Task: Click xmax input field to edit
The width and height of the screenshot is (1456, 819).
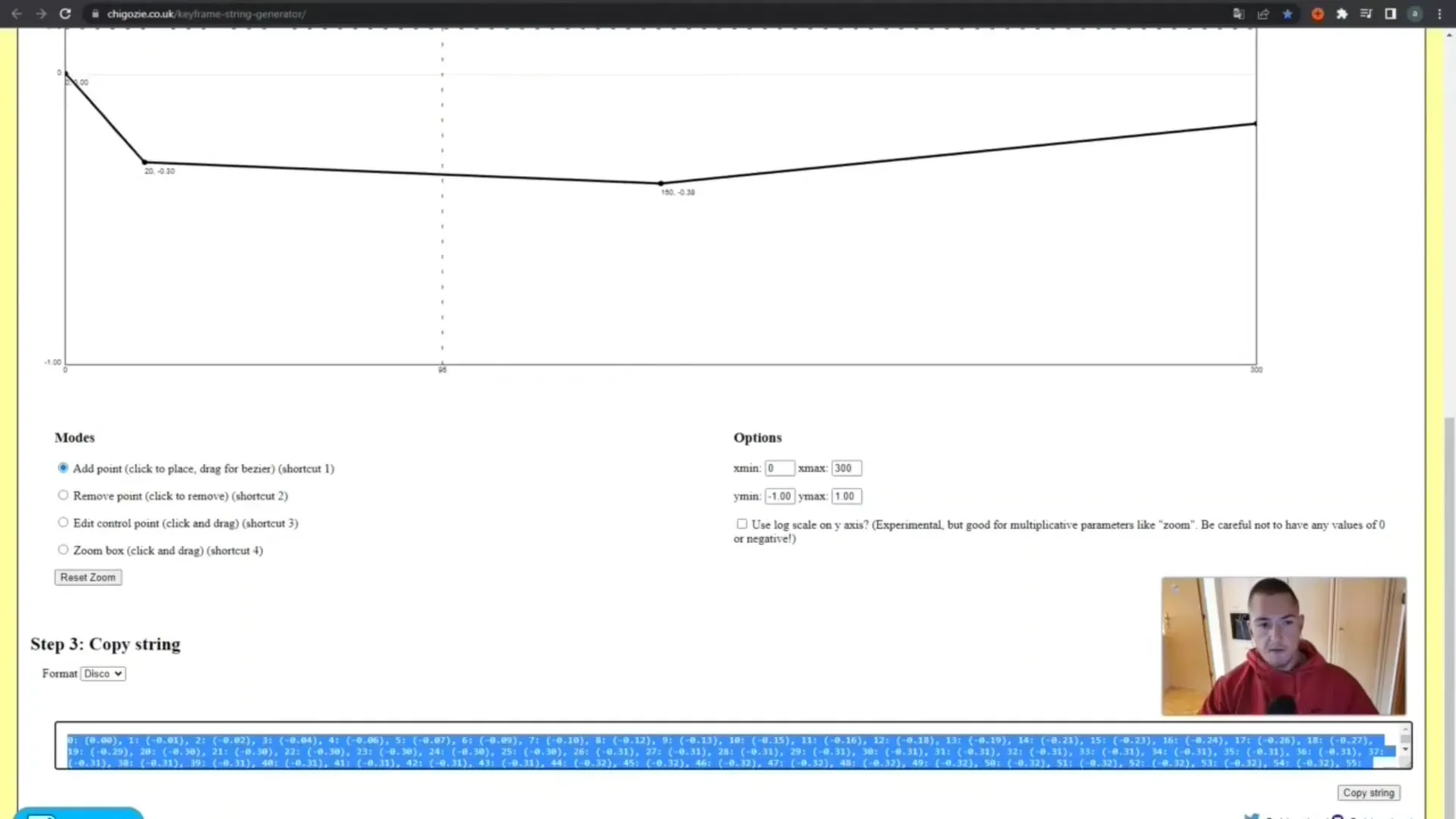Action: [x=845, y=468]
